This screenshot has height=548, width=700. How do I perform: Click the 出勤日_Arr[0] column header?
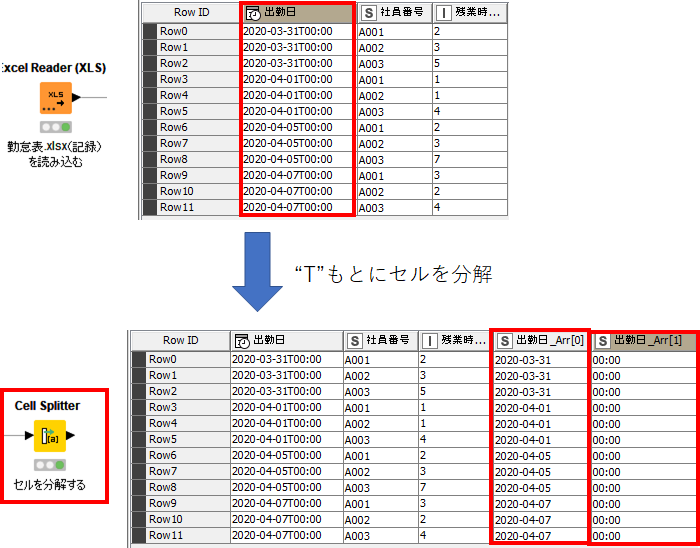[540, 341]
